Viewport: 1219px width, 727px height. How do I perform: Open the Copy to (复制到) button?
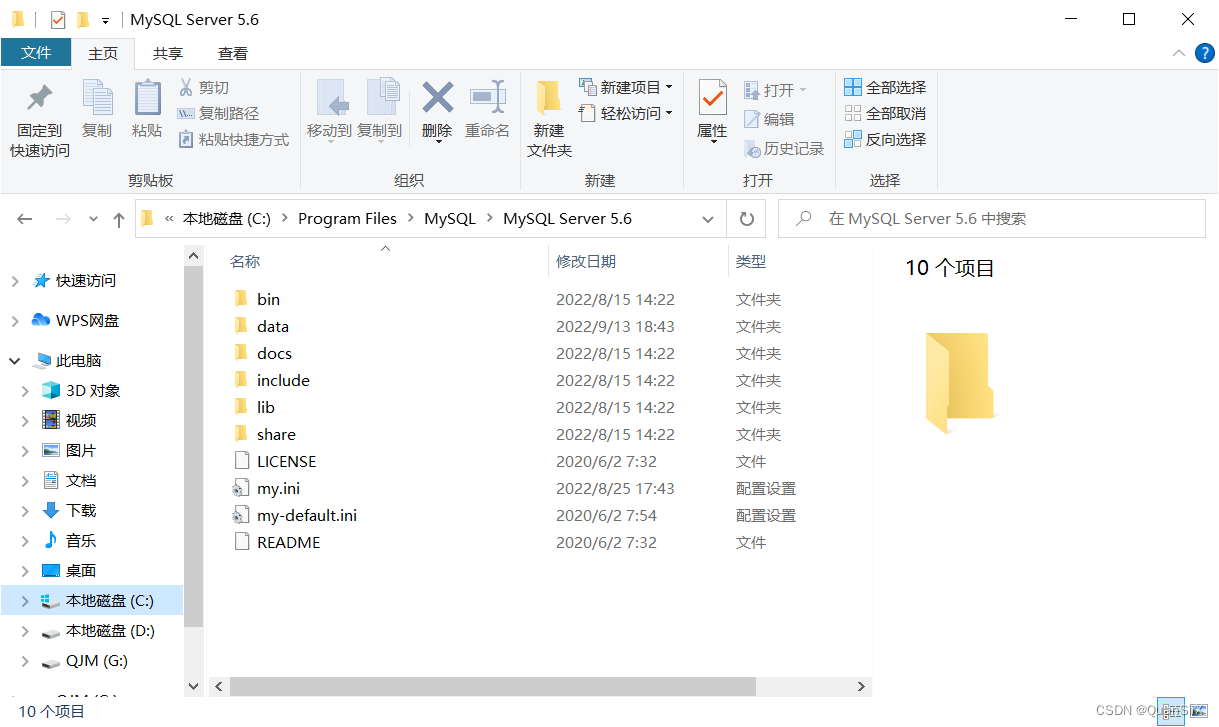[x=380, y=110]
